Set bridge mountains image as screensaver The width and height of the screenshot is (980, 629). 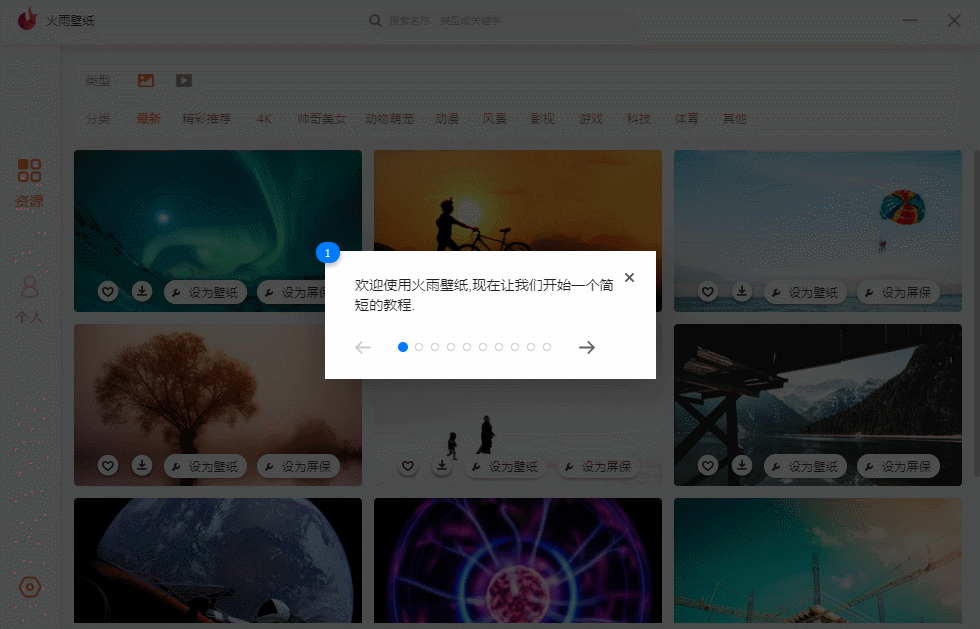pos(898,466)
